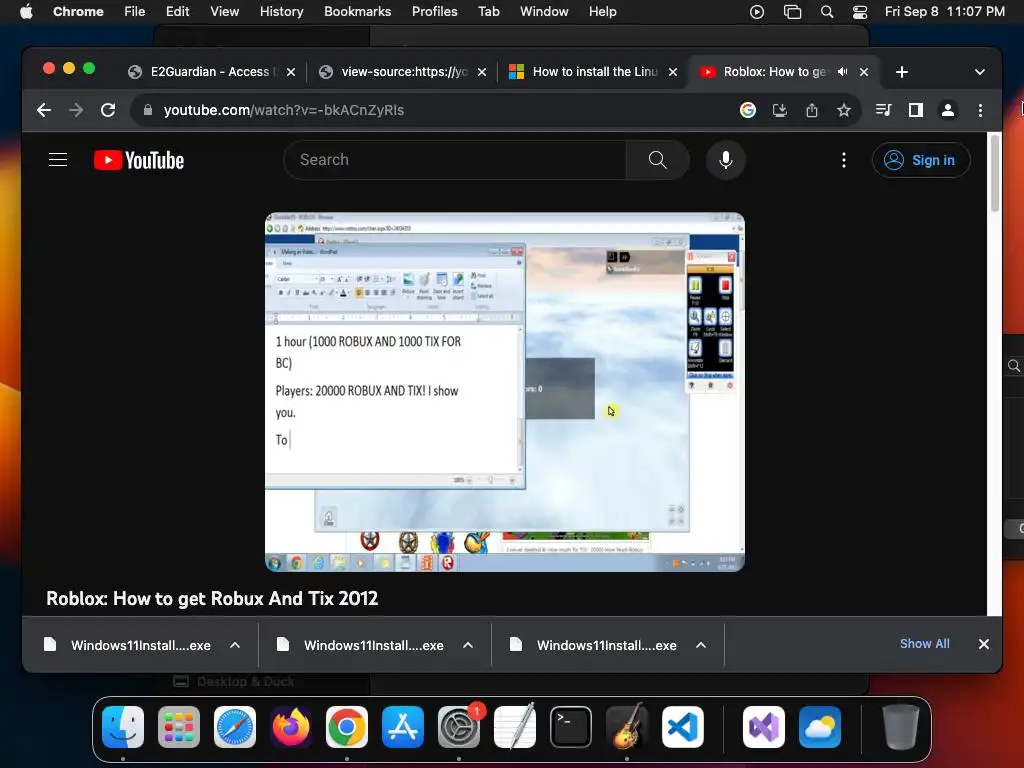Open Control Center in menu bar

pos(859,12)
